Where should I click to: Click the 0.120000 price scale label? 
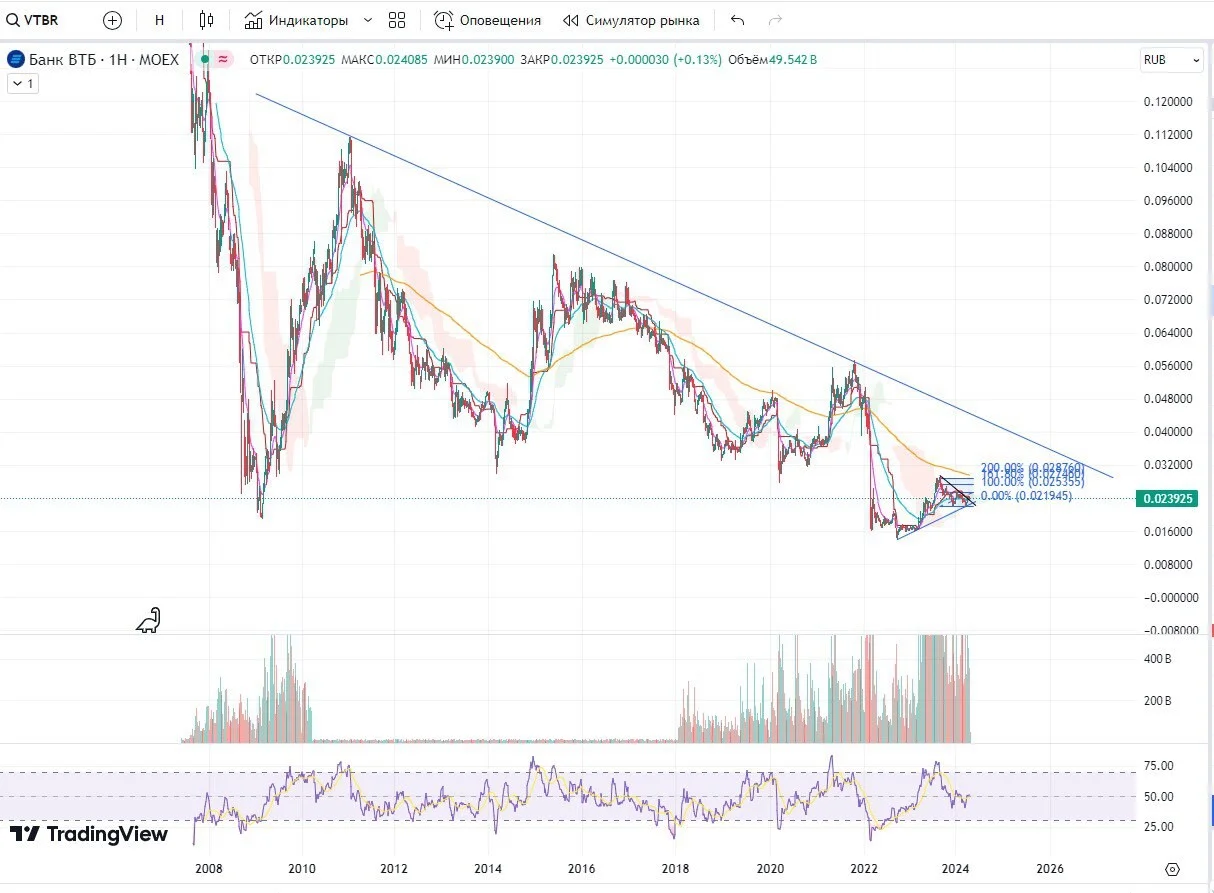point(1167,102)
